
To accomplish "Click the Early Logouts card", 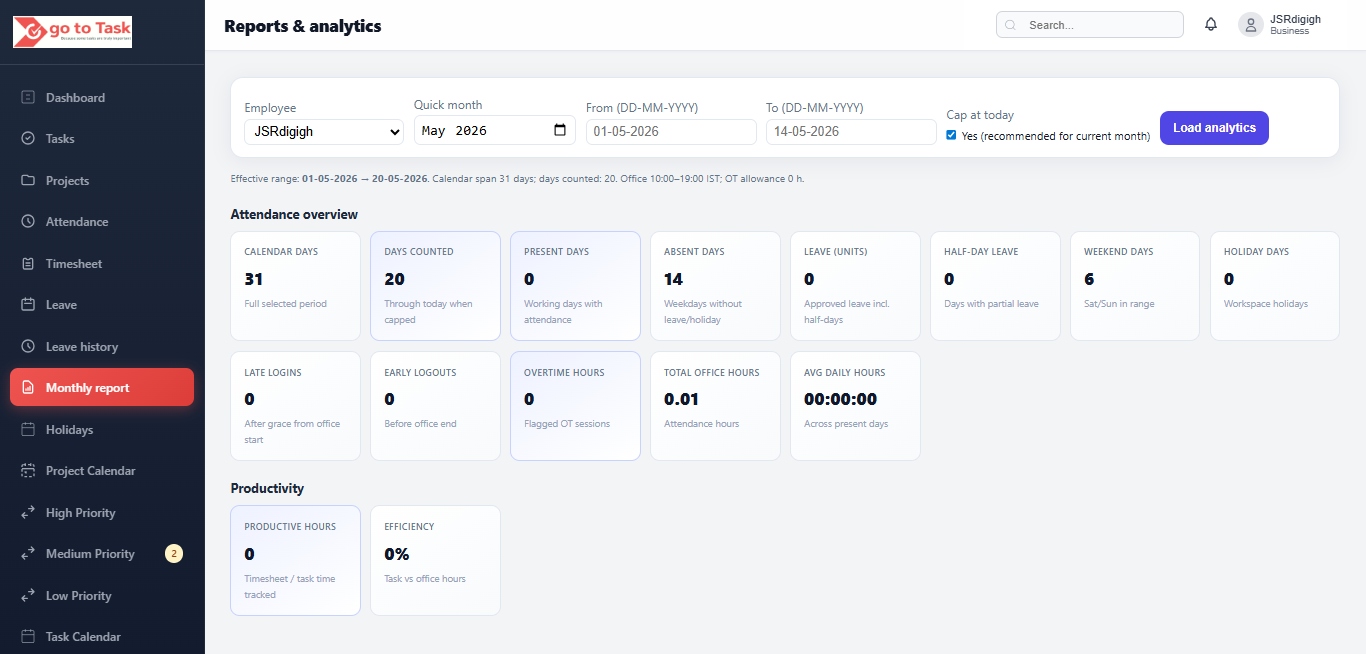I will coord(435,406).
